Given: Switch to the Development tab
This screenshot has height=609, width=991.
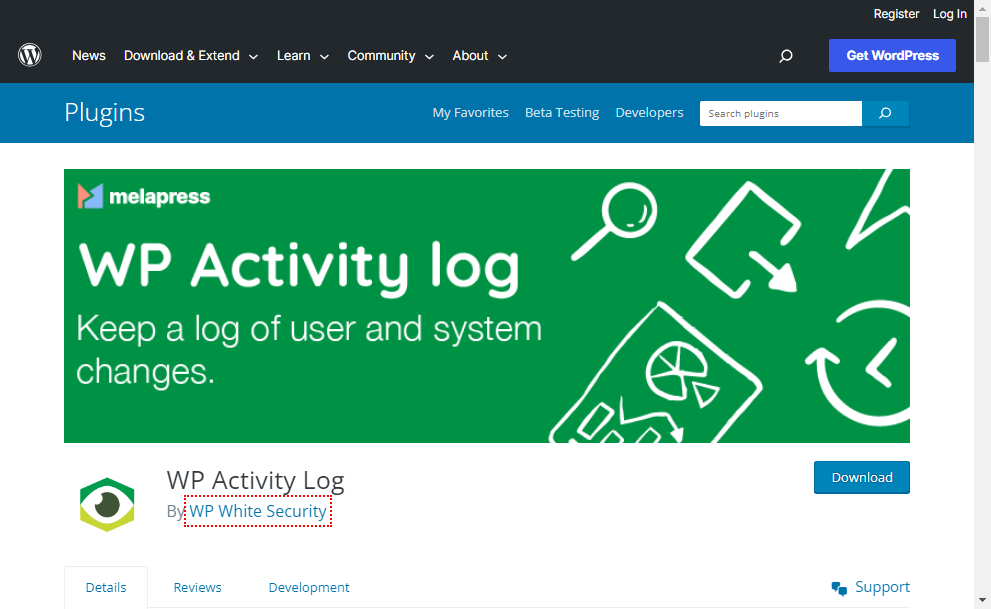Looking at the screenshot, I should pos(309,587).
